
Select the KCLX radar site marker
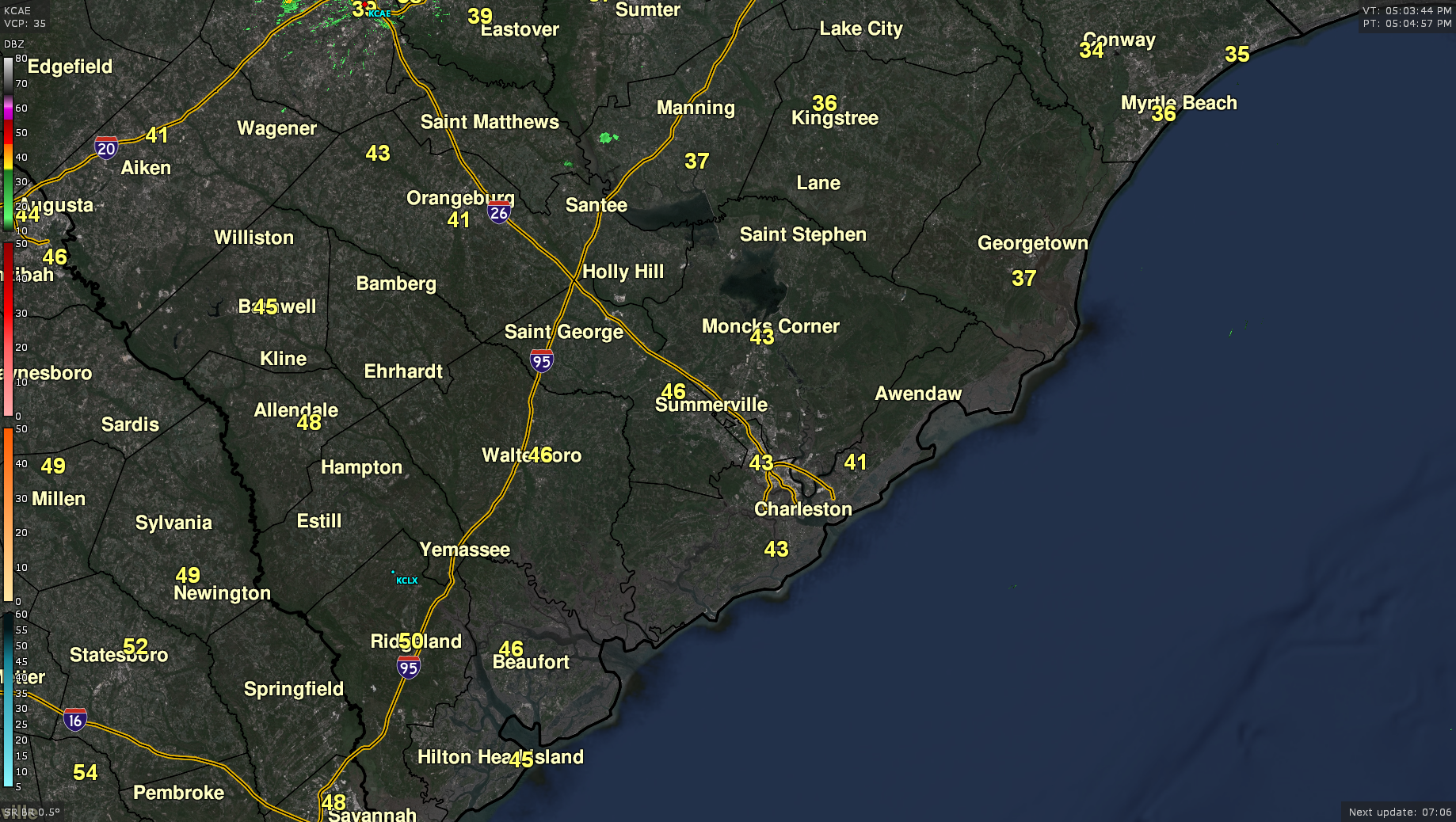click(x=393, y=573)
